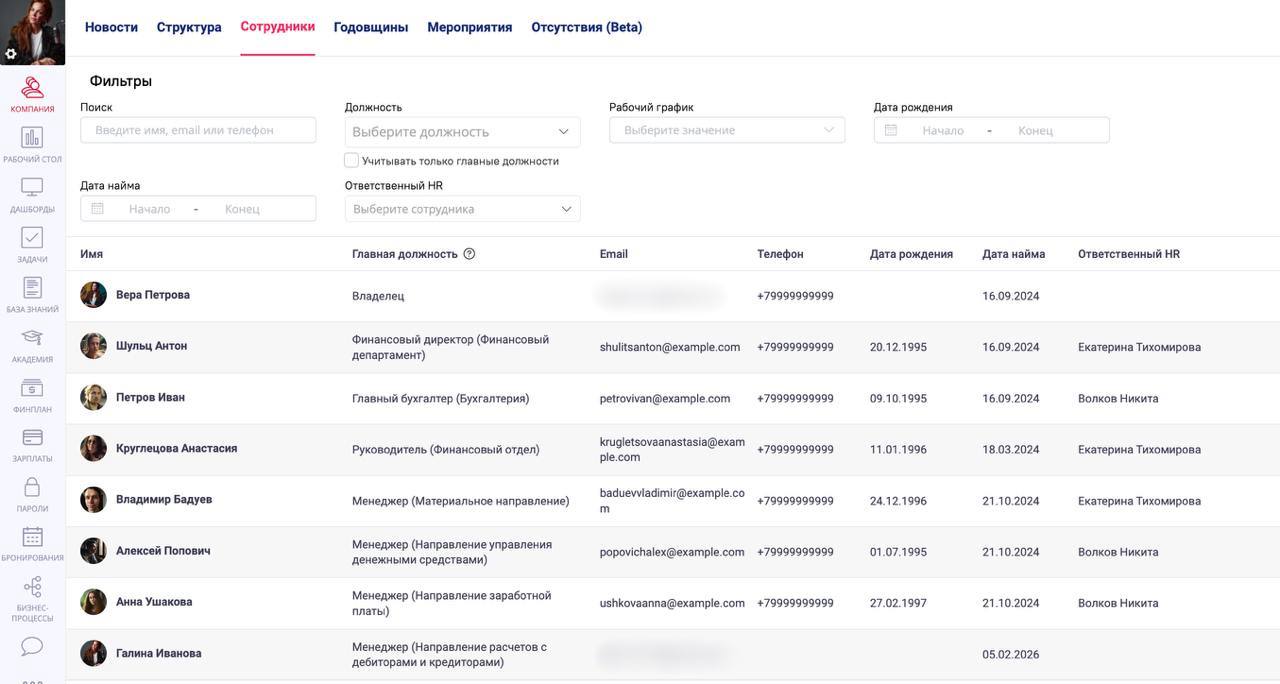Click employee name Анна Ушакова

click(x=154, y=602)
